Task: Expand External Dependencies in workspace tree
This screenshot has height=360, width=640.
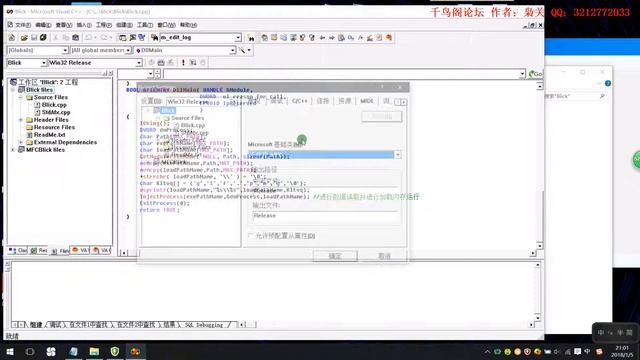Action: [21, 142]
